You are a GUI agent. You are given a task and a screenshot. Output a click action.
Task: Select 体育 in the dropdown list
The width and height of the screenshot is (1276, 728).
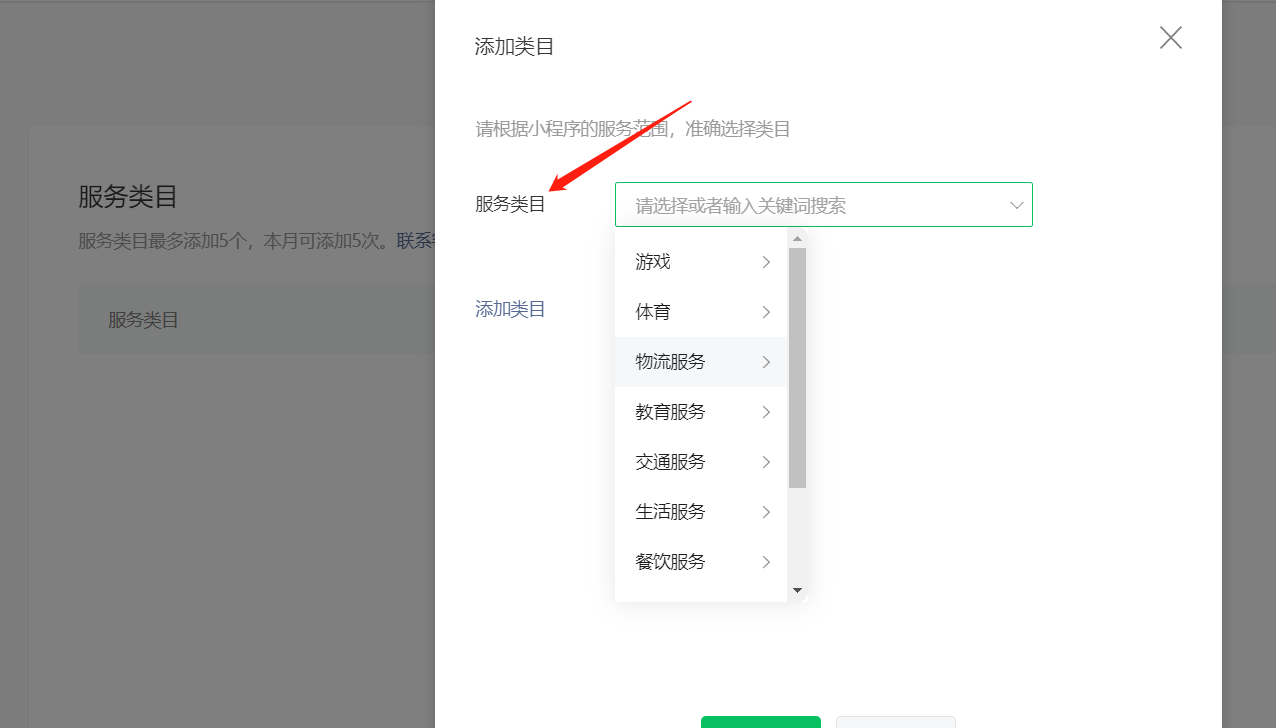point(701,312)
